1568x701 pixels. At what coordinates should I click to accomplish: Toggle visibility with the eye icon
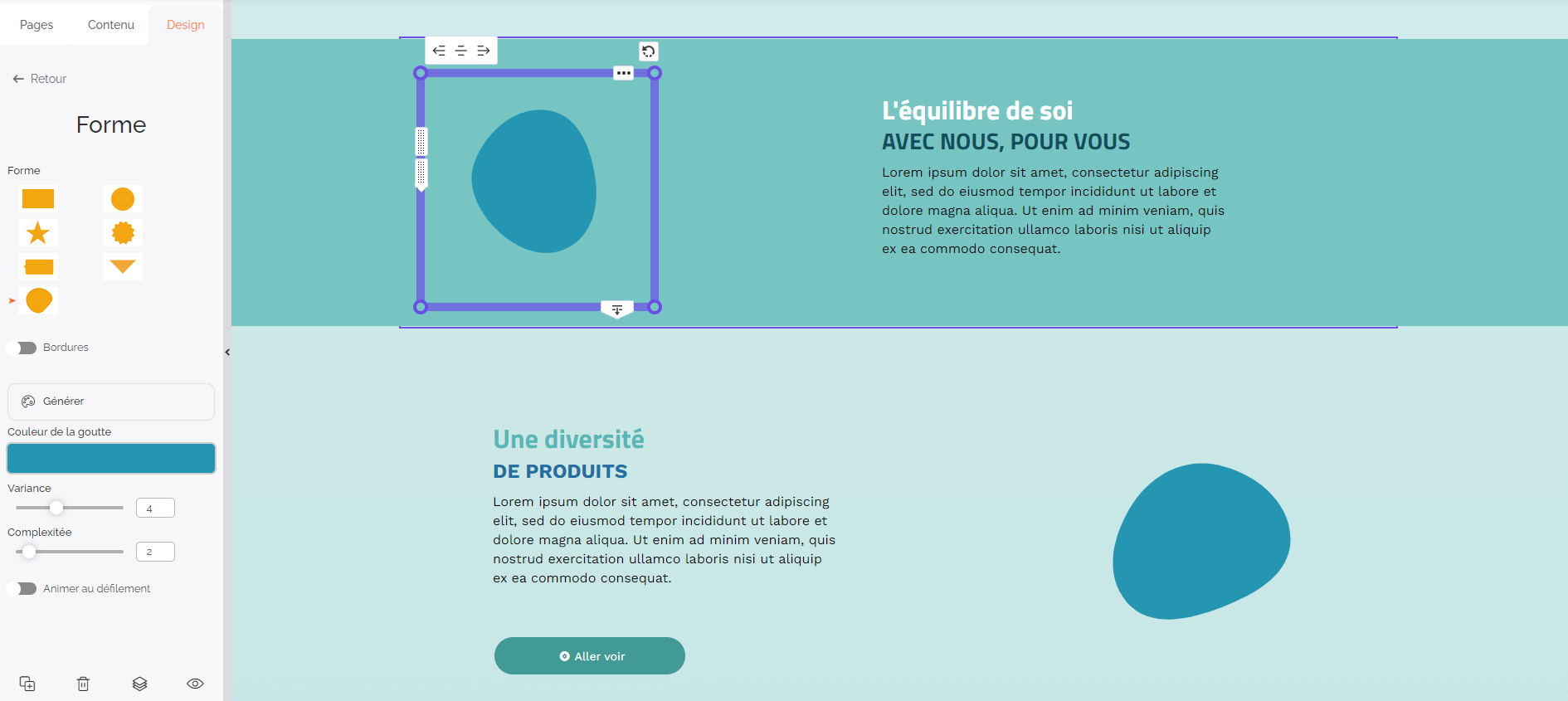click(195, 684)
